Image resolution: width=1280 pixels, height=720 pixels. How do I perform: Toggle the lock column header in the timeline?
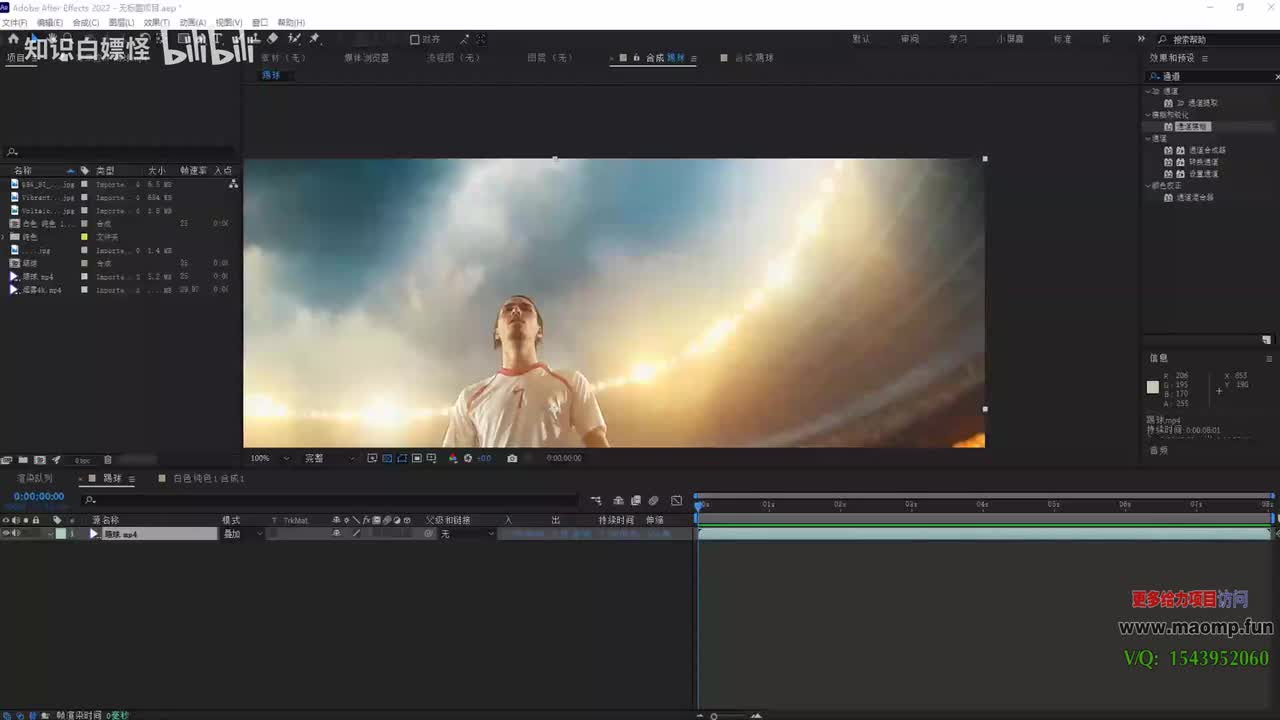click(36, 520)
